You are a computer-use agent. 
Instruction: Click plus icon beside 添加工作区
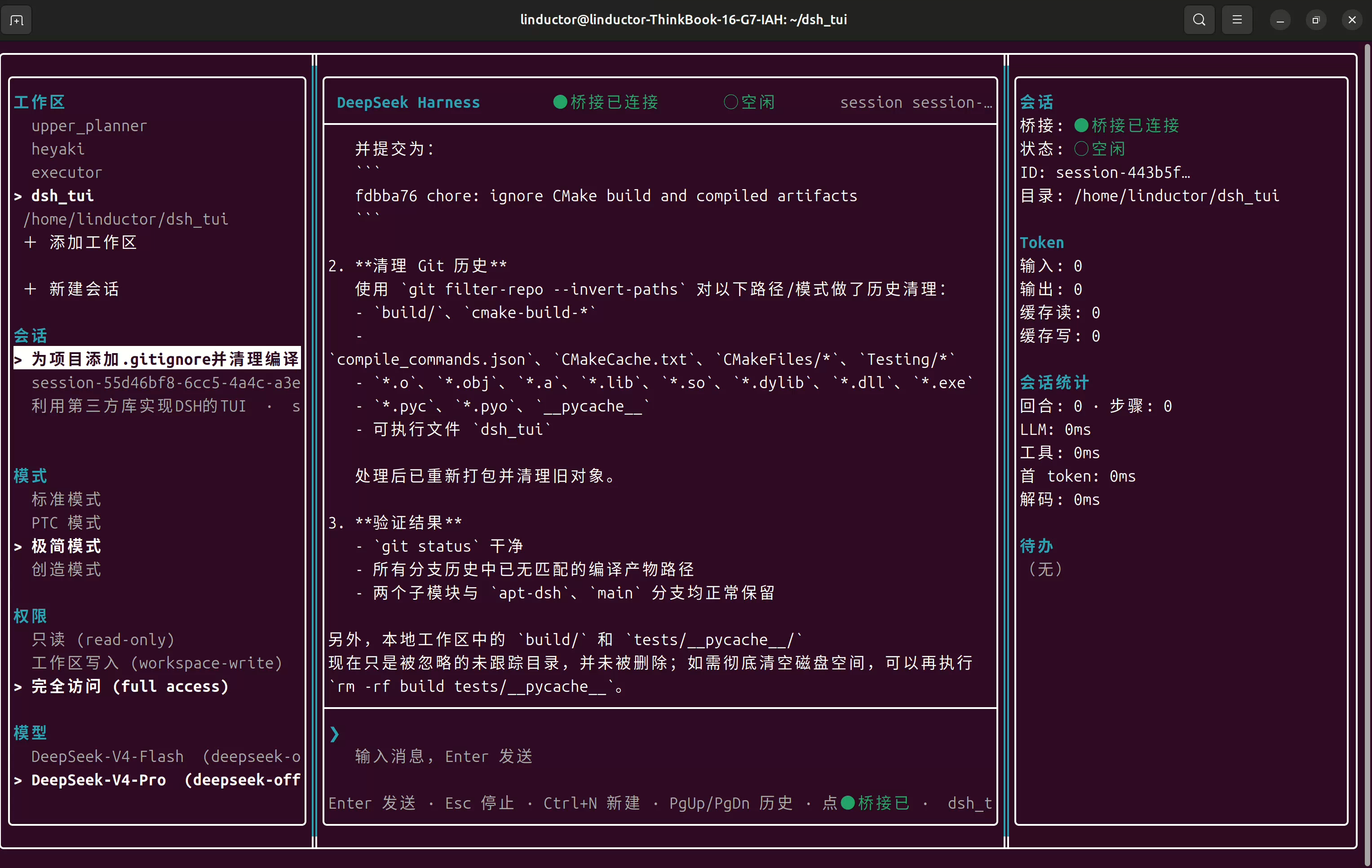(x=30, y=242)
